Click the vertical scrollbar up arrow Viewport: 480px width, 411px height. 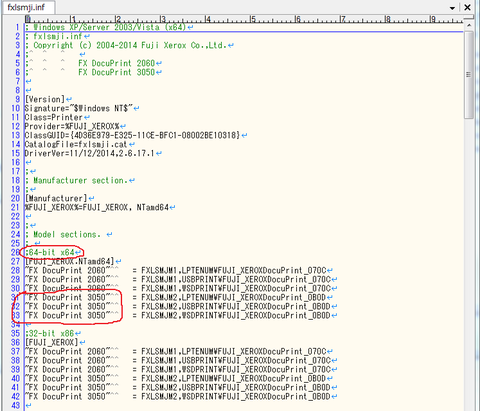[x=469, y=26]
